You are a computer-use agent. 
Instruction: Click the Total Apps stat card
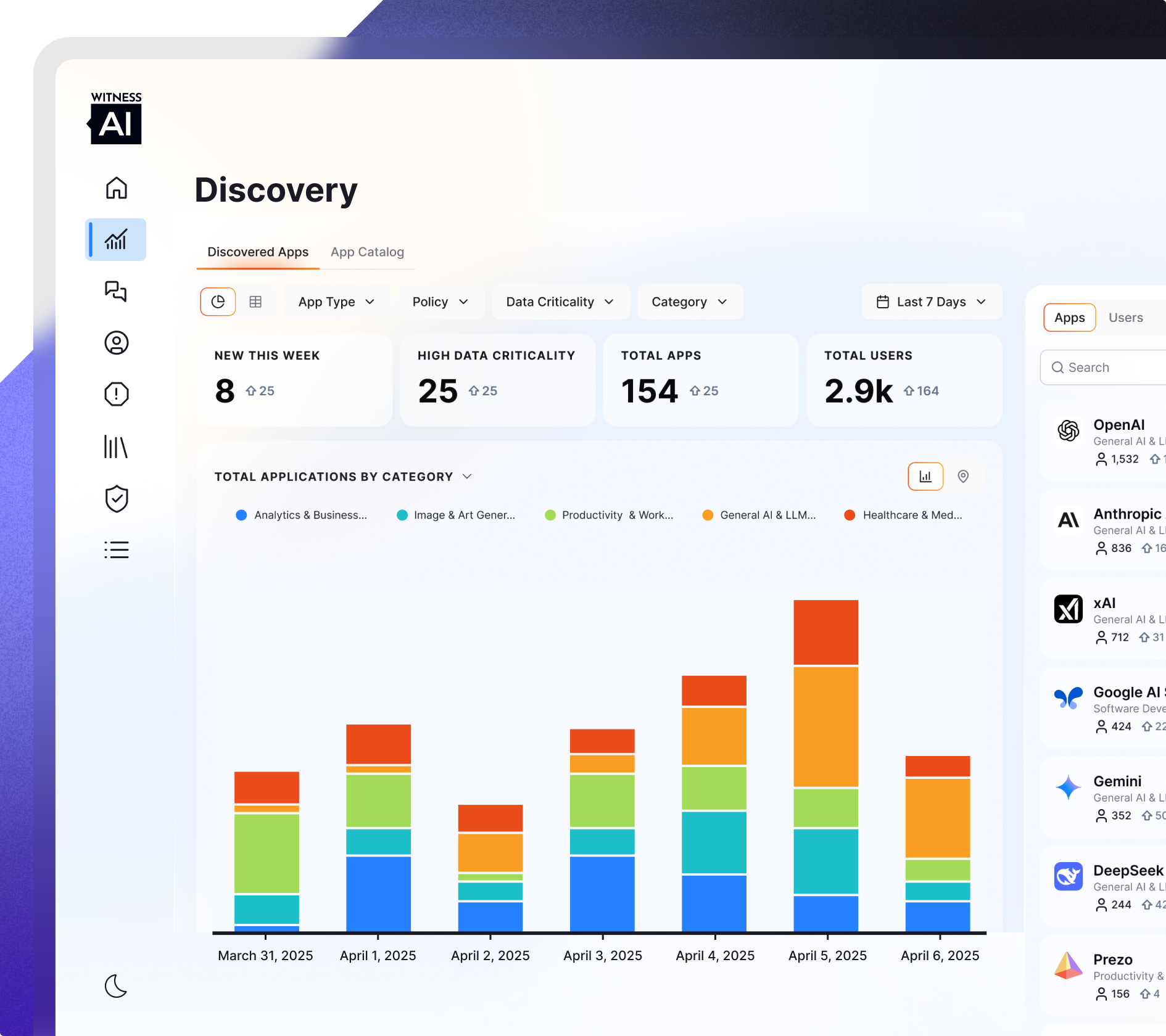pos(701,380)
